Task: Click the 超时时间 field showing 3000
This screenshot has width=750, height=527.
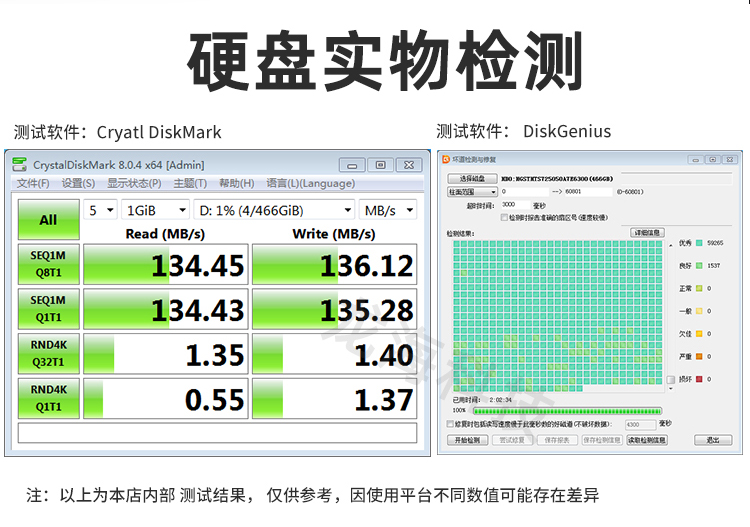Action: 516,205
